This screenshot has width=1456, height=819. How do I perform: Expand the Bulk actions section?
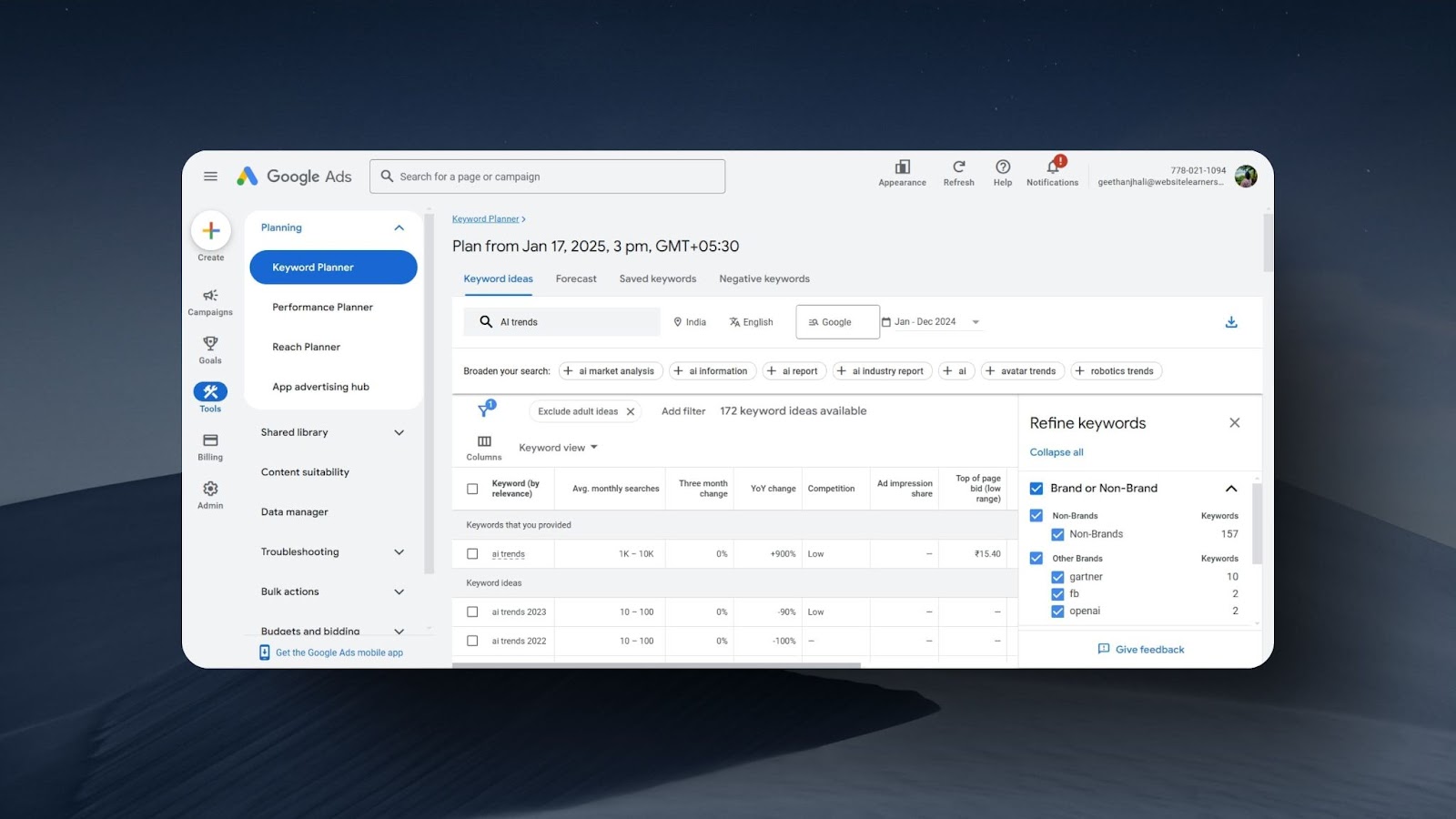399,591
